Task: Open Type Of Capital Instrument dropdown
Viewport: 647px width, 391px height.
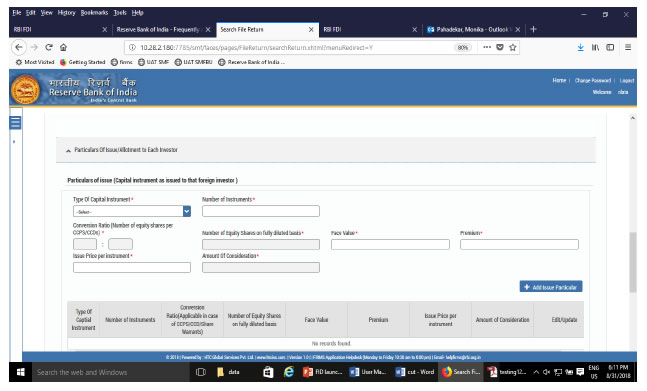Action: pyautogui.click(x=132, y=211)
